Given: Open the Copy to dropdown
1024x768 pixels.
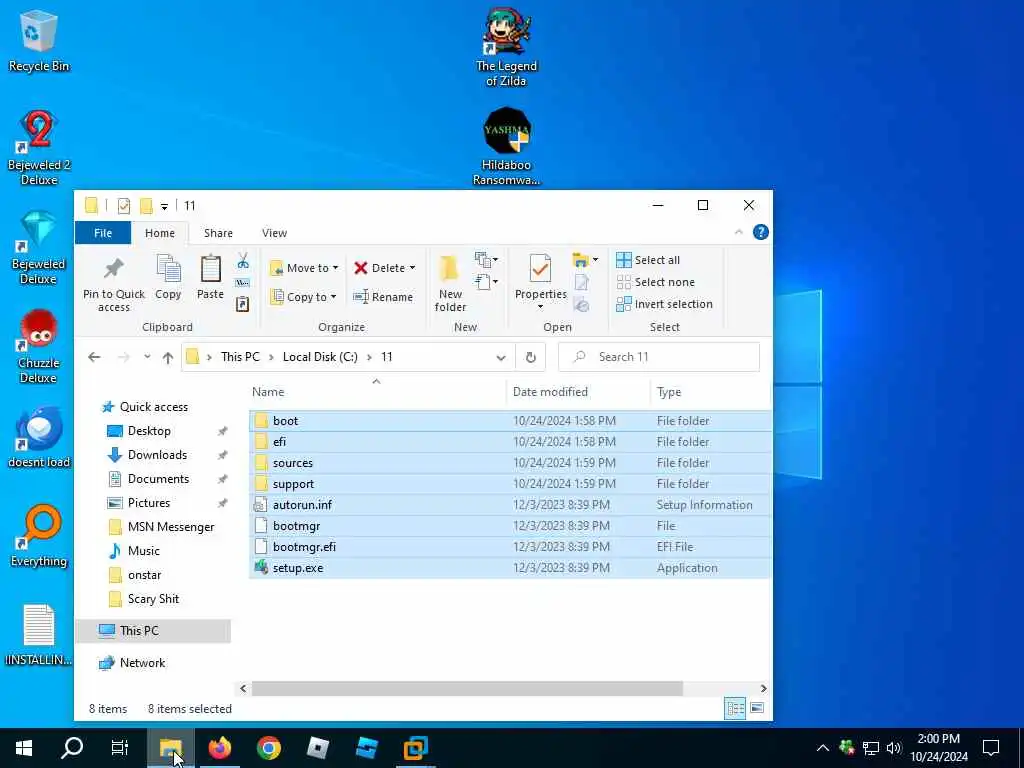Looking at the screenshot, I should pyautogui.click(x=303, y=297).
